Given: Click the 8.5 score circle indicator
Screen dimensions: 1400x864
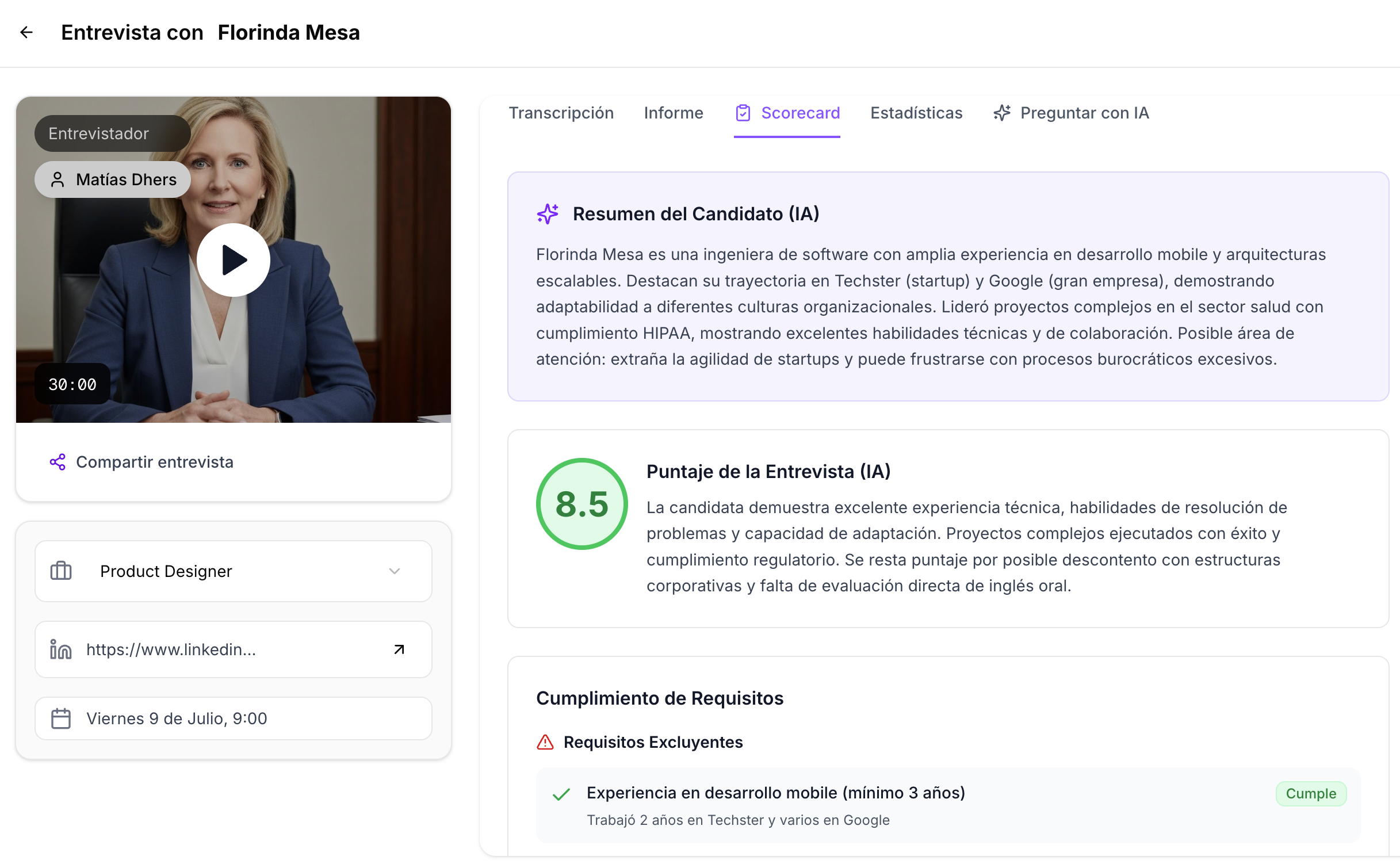Looking at the screenshot, I should 582,504.
